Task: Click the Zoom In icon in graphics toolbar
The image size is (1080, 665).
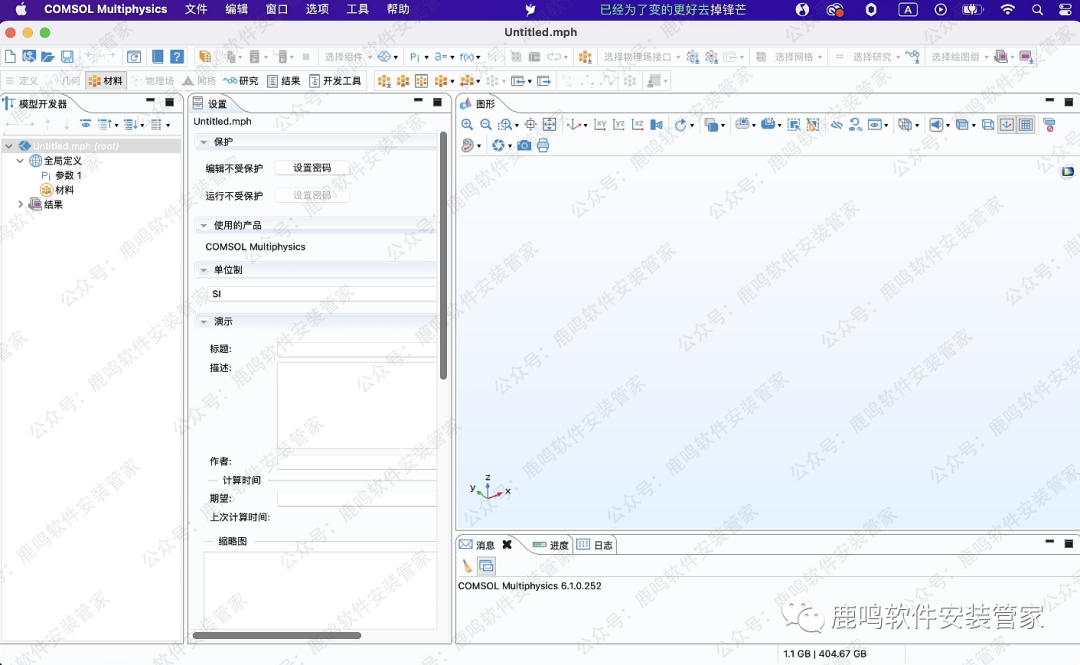Action: pos(467,125)
